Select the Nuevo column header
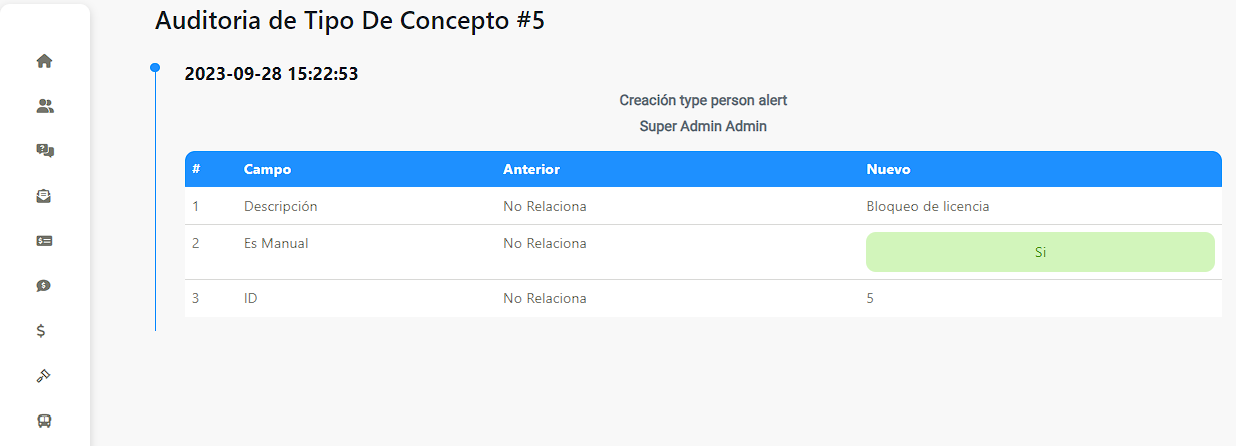Viewport: 1236px width, 446px height. (x=888, y=169)
